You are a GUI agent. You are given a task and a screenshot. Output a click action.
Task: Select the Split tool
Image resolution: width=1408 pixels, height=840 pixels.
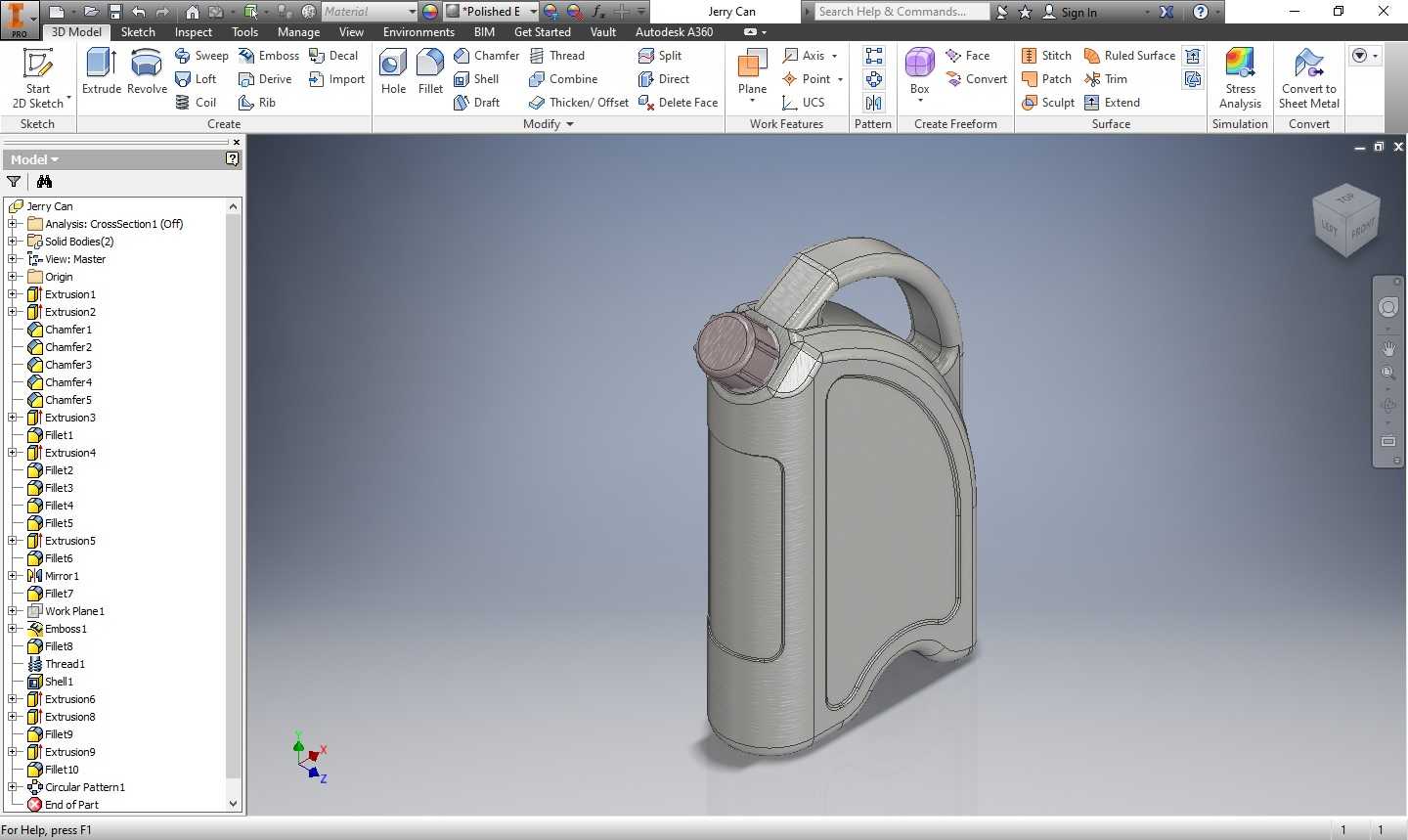click(x=660, y=56)
